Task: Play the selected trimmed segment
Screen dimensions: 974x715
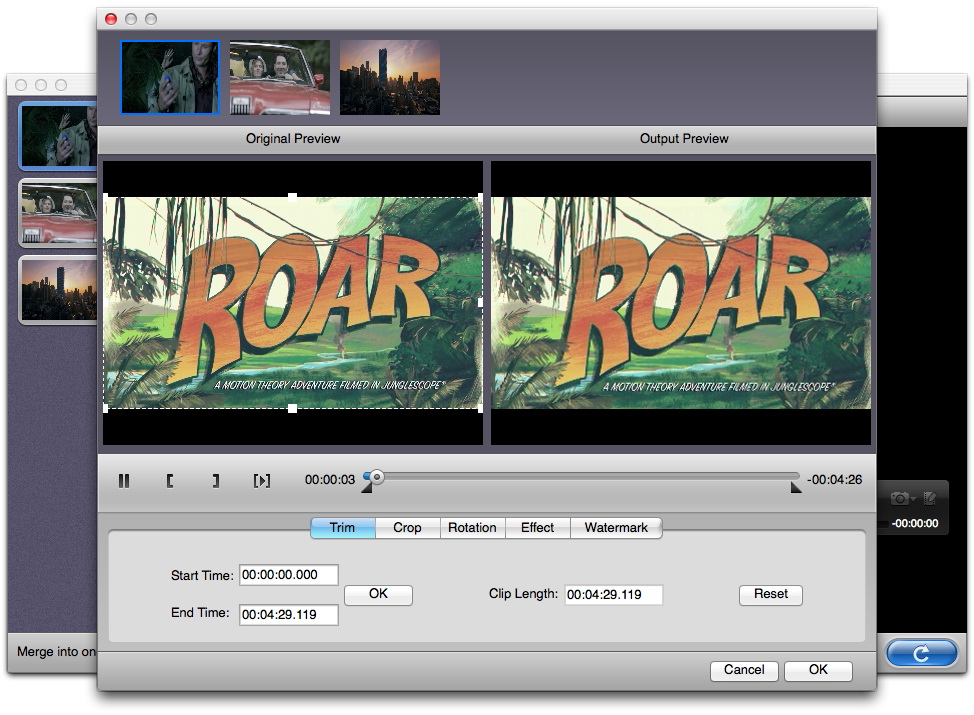Action: click(262, 480)
